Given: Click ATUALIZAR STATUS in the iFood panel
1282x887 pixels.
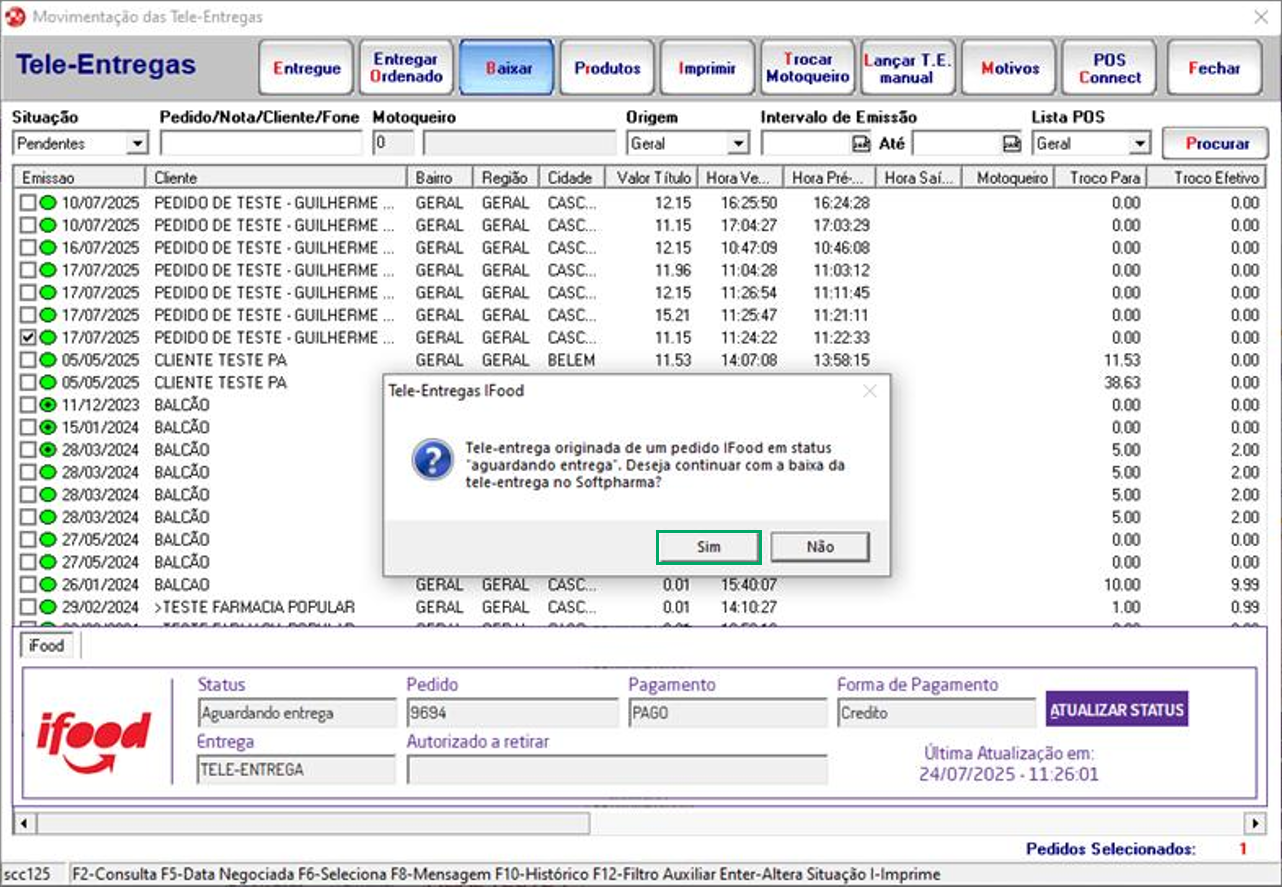Looking at the screenshot, I should (1117, 710).
